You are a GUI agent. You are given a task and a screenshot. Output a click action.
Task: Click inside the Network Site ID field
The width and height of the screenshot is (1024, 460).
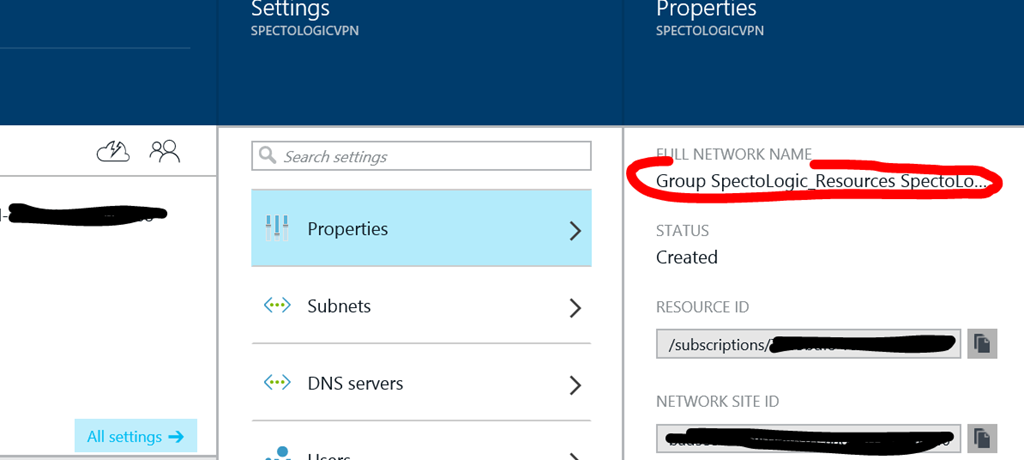click(x=808, y=438)
